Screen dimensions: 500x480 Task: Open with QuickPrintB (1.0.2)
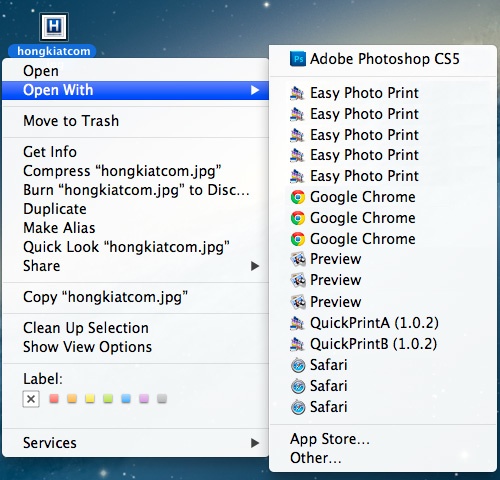[x=383, y=344]
